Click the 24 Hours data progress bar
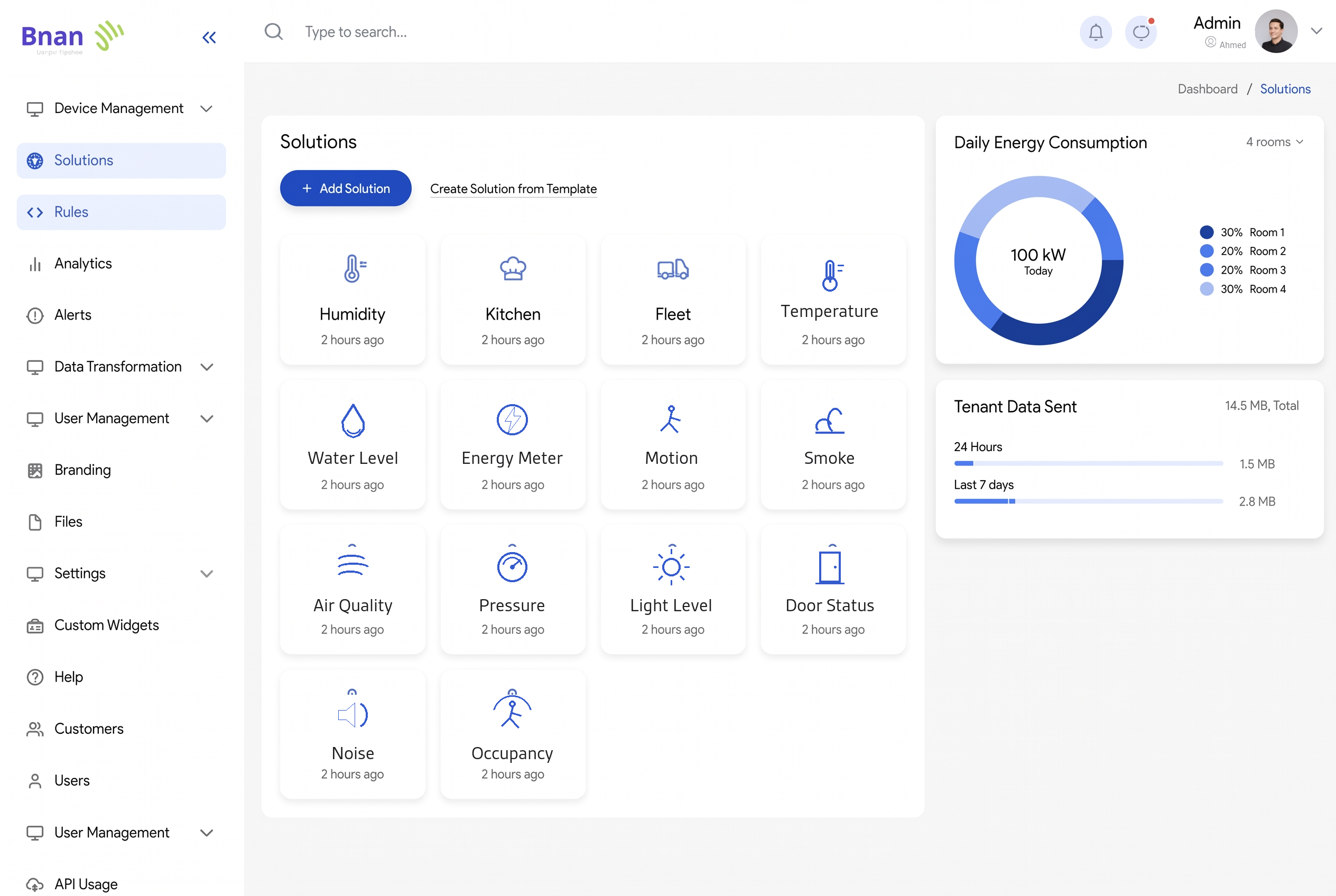The width and height of the screenshot is (1336, 896). tap(1088, 463)
